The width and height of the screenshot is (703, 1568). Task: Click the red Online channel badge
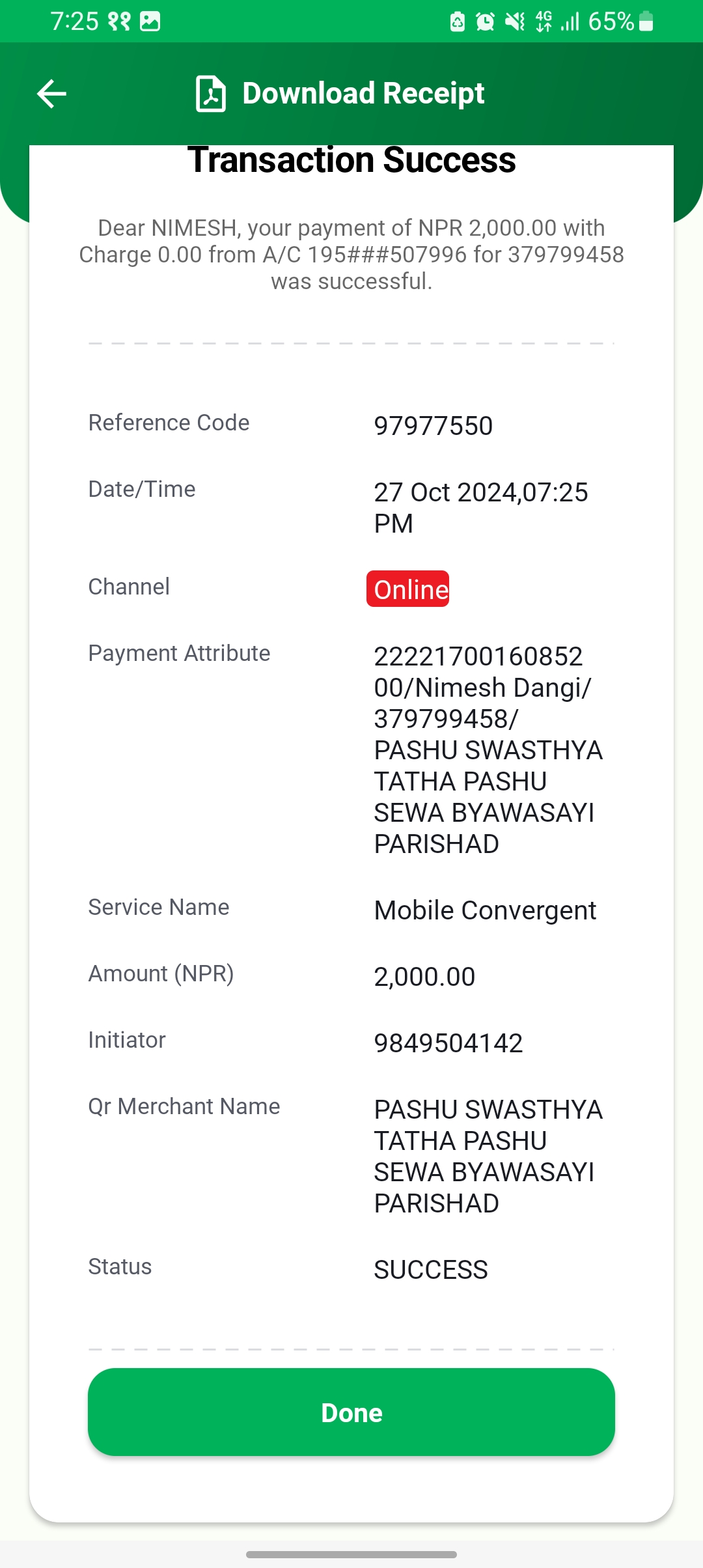click(408, 589)
